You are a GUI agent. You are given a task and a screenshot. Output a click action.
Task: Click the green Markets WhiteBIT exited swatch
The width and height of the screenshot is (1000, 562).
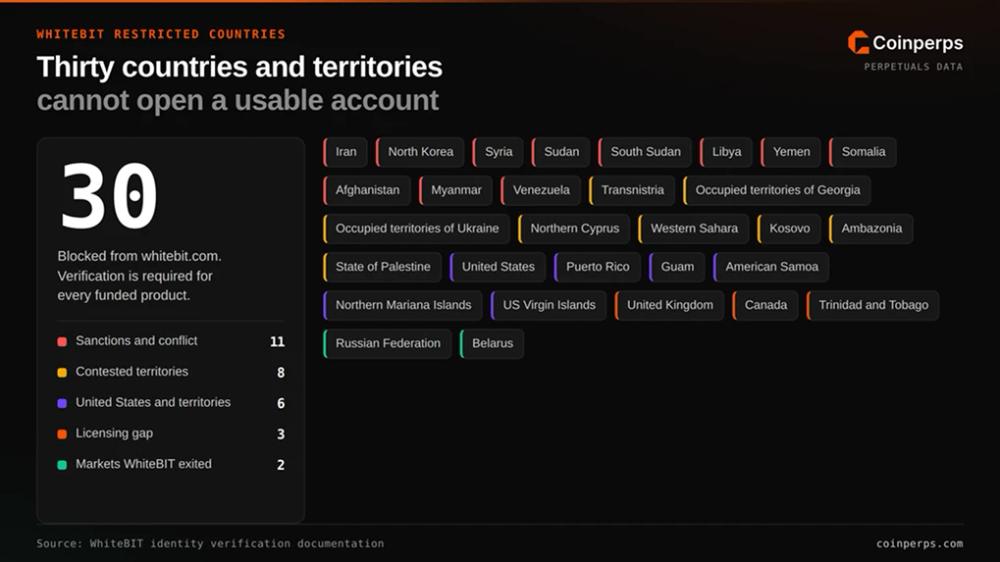click(x=62, y=464)
